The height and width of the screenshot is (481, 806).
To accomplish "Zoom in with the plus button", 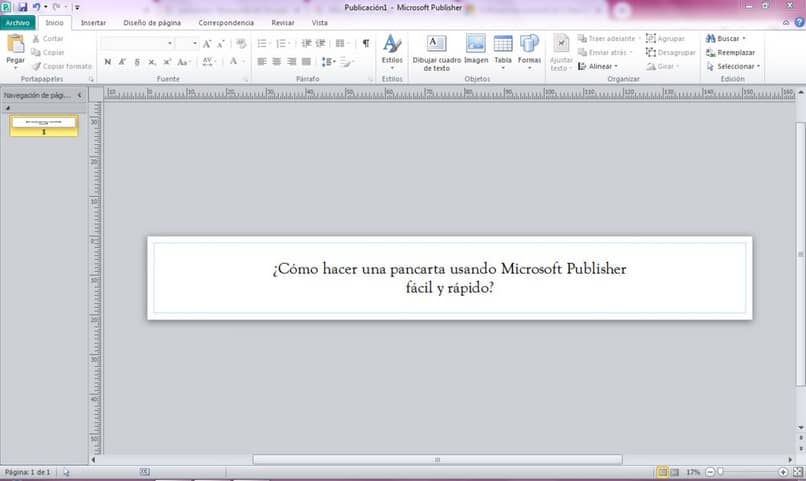I will [783, 472].
